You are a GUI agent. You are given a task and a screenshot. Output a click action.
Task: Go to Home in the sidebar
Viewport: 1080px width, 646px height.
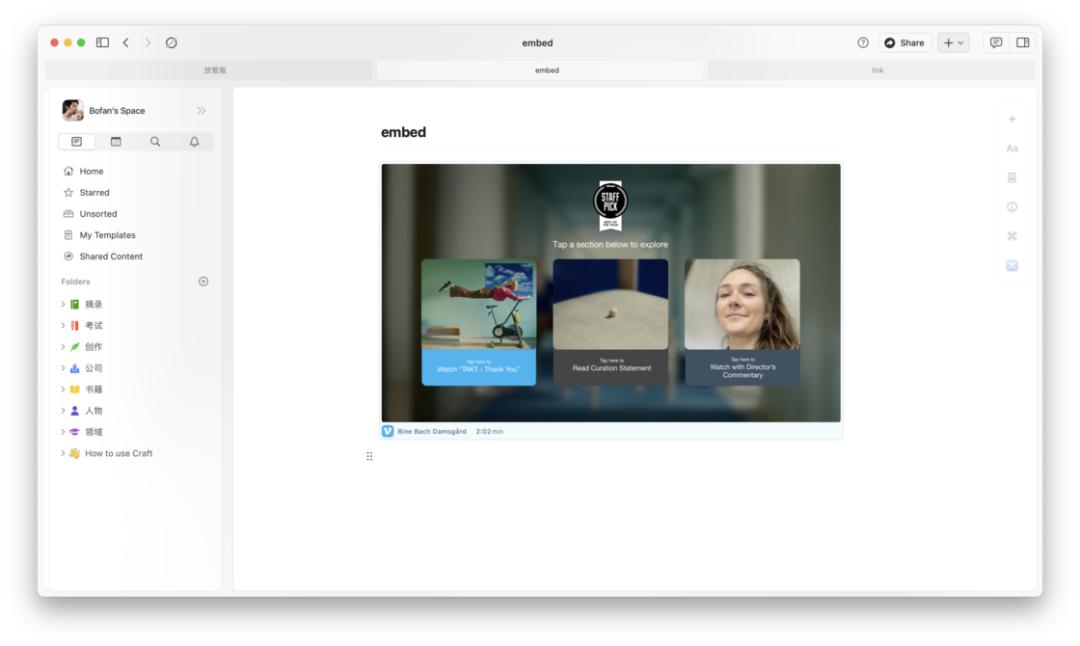pyautogui.click(x=91, y=171)
